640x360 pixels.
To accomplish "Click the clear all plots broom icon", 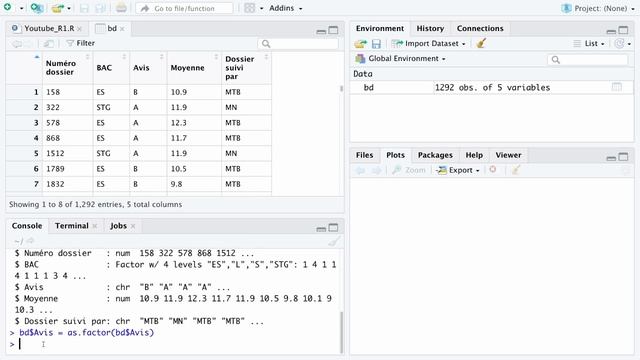I will (x=516, y=170).
